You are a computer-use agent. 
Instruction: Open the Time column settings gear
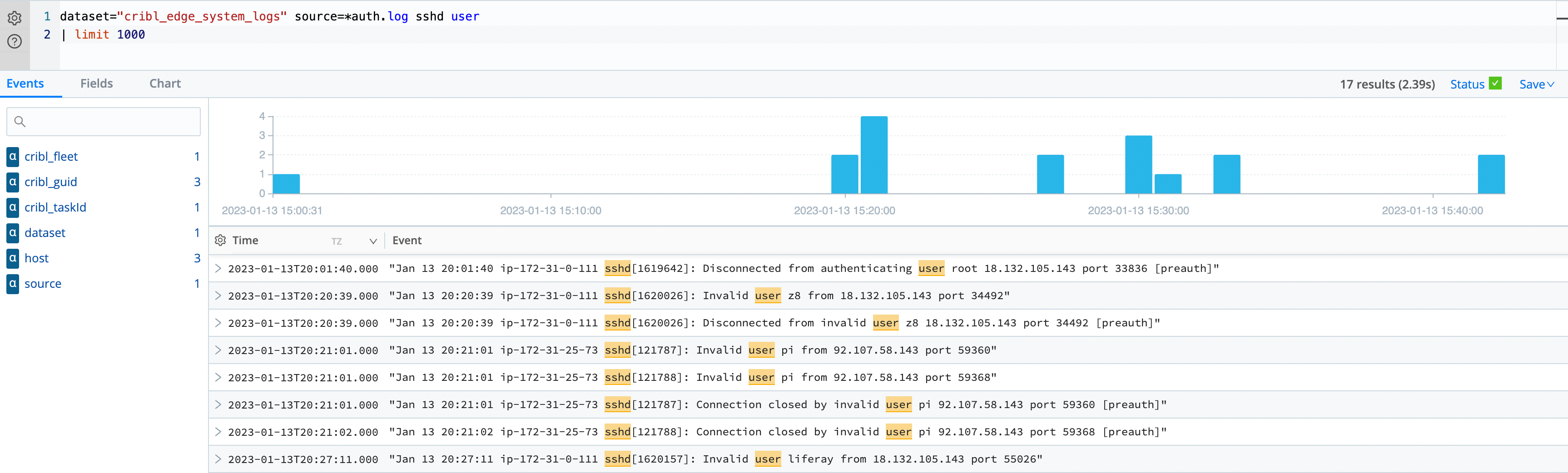coord(220,240)
